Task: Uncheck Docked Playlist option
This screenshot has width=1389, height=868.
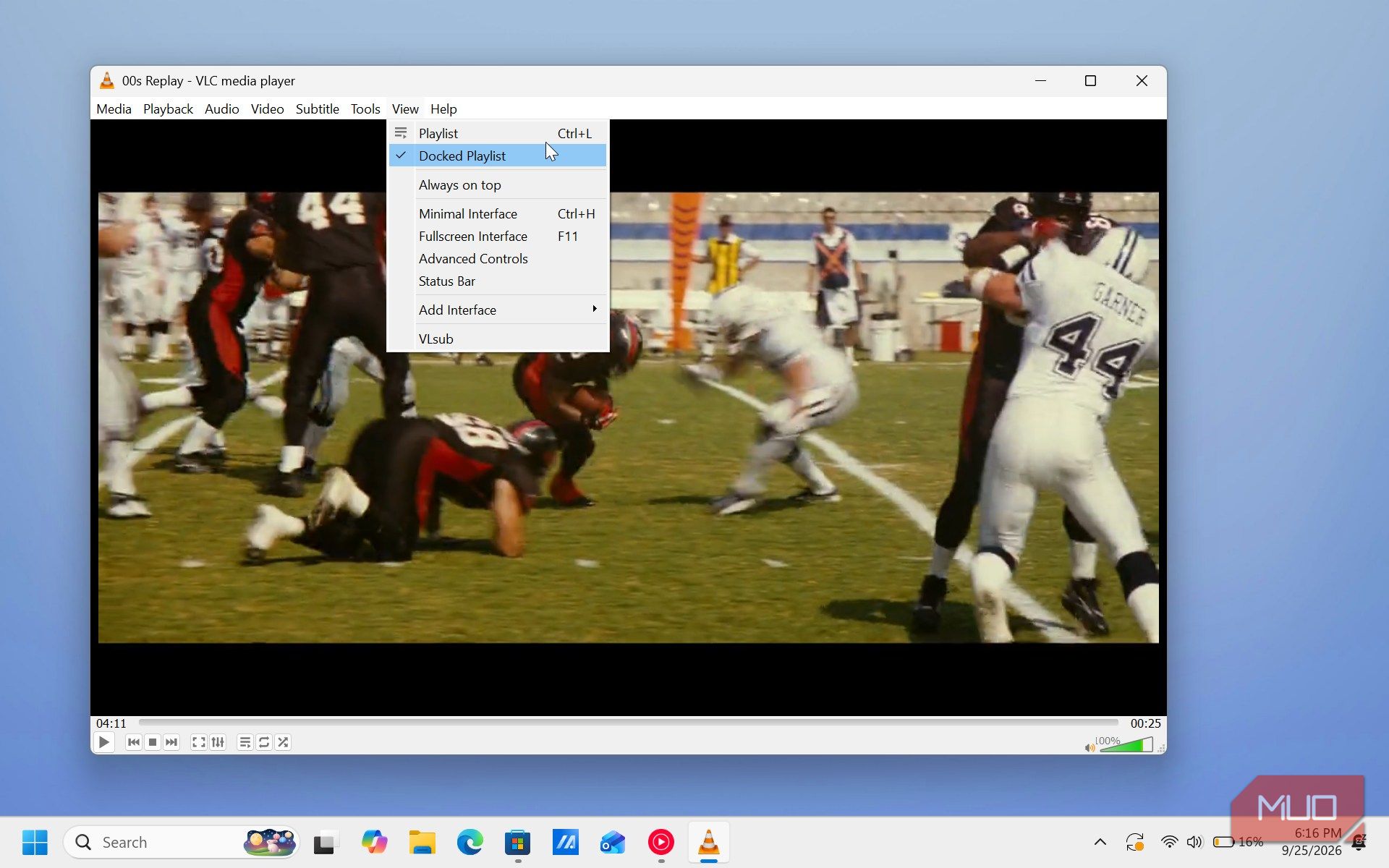Action: (498, 156)
